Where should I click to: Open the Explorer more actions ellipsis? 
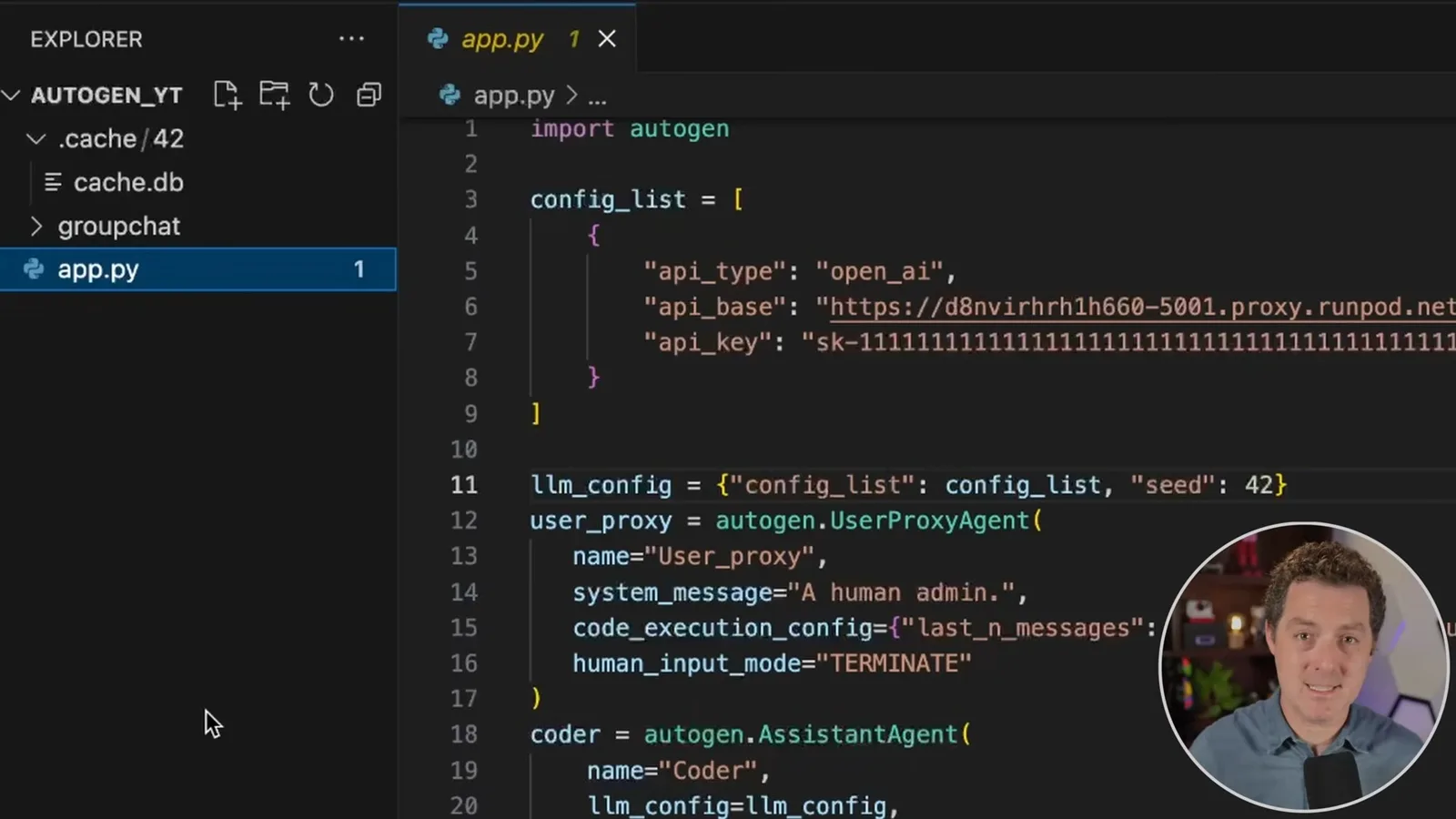pos(351,38)
